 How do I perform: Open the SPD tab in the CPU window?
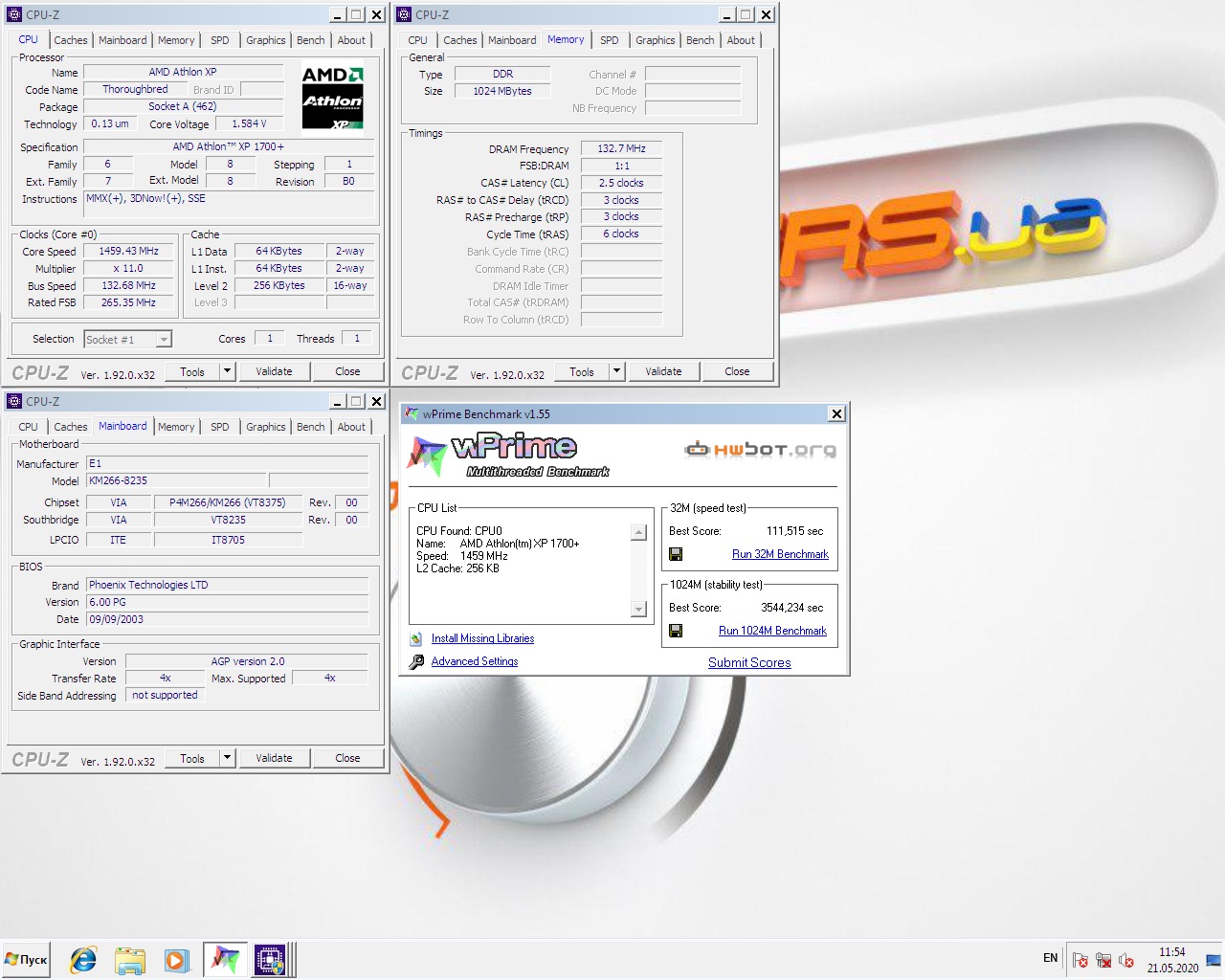tap(220, 40)
